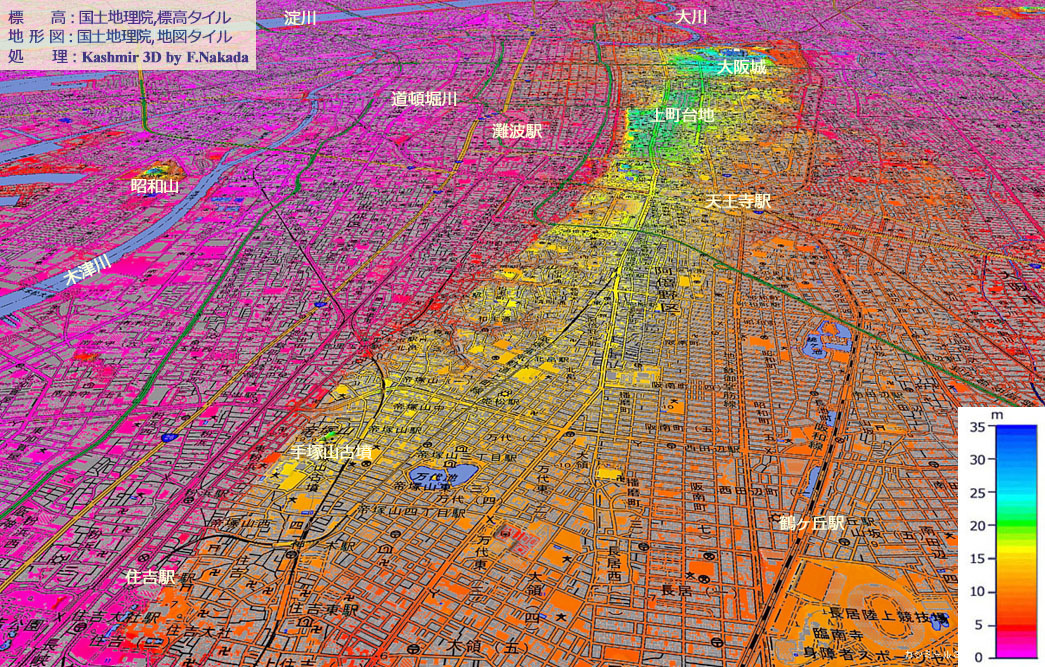Select the 難波駅 station label
This screenshot has height=667, width=1045.
[x=517, y=131]
